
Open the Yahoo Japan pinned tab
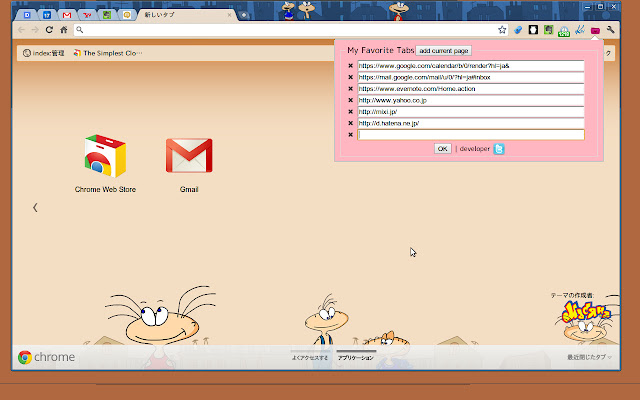tap(87, 15)
